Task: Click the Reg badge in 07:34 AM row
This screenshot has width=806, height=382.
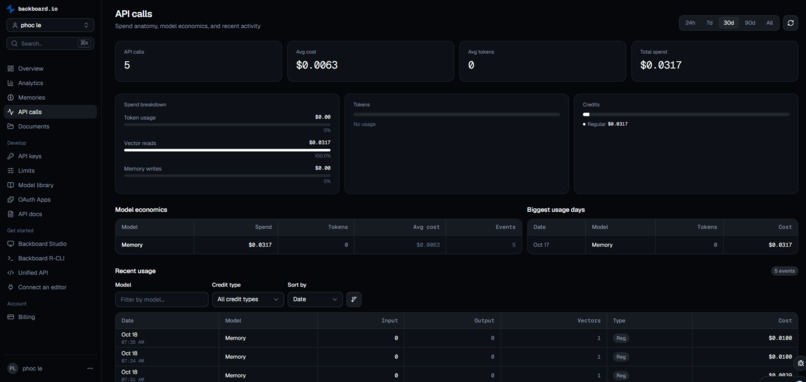Action: (620, 357)
